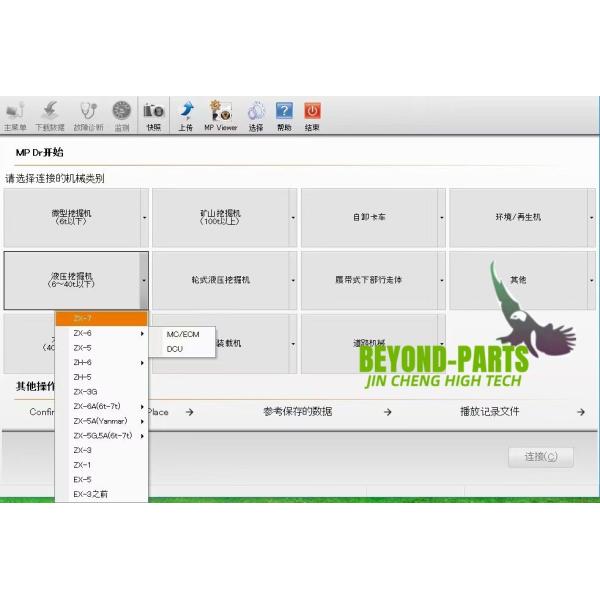Screen dimensions: 600x600
Task: Click the 下载数据 download toolbar icon
Action: click(50, 116)
